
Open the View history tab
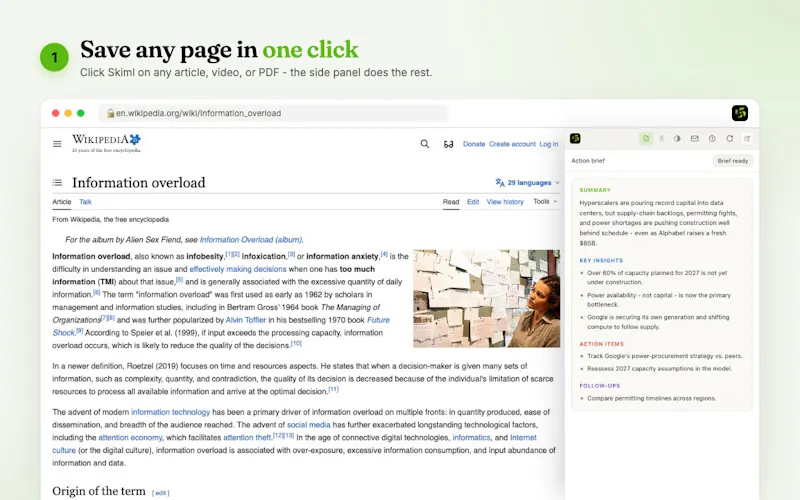click(x=505, y=202)
